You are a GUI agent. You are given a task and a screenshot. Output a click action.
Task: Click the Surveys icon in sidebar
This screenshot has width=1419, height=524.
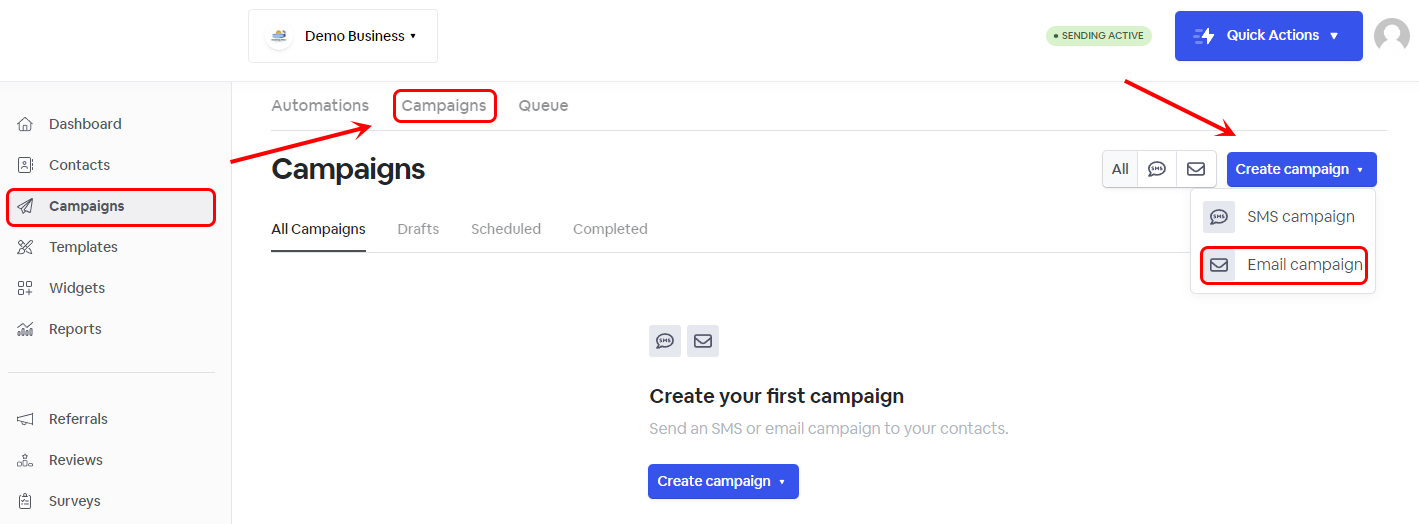point(26,501)
